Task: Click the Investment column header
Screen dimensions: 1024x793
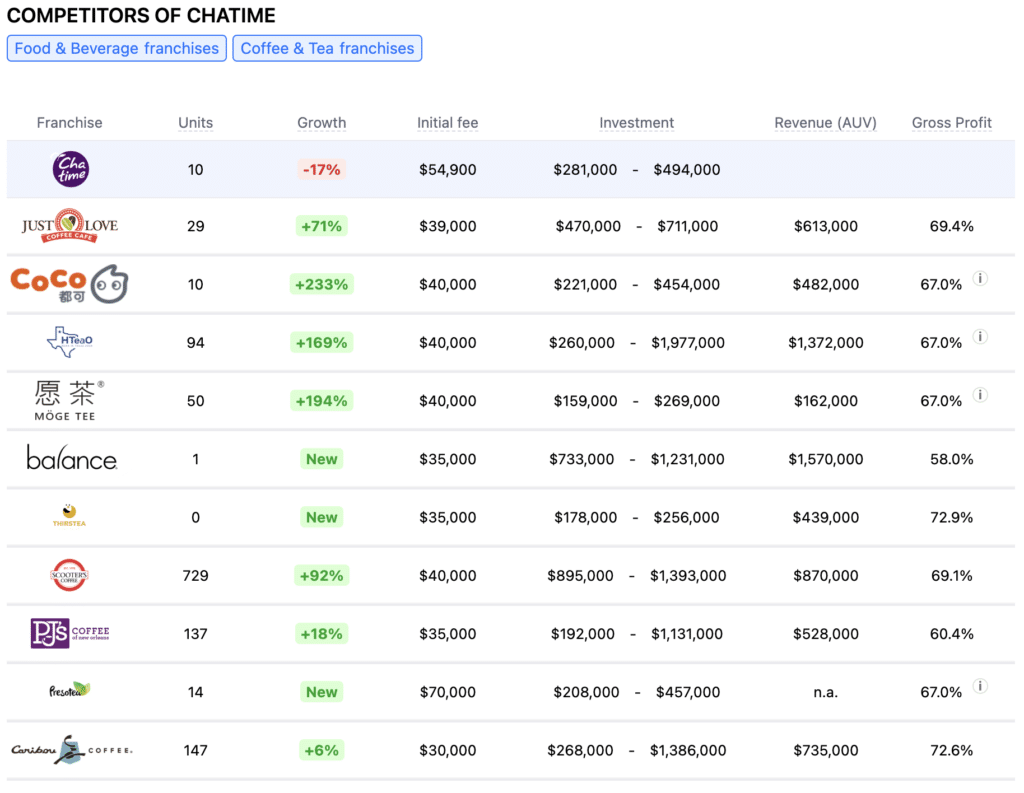Action: click(636, 123)
